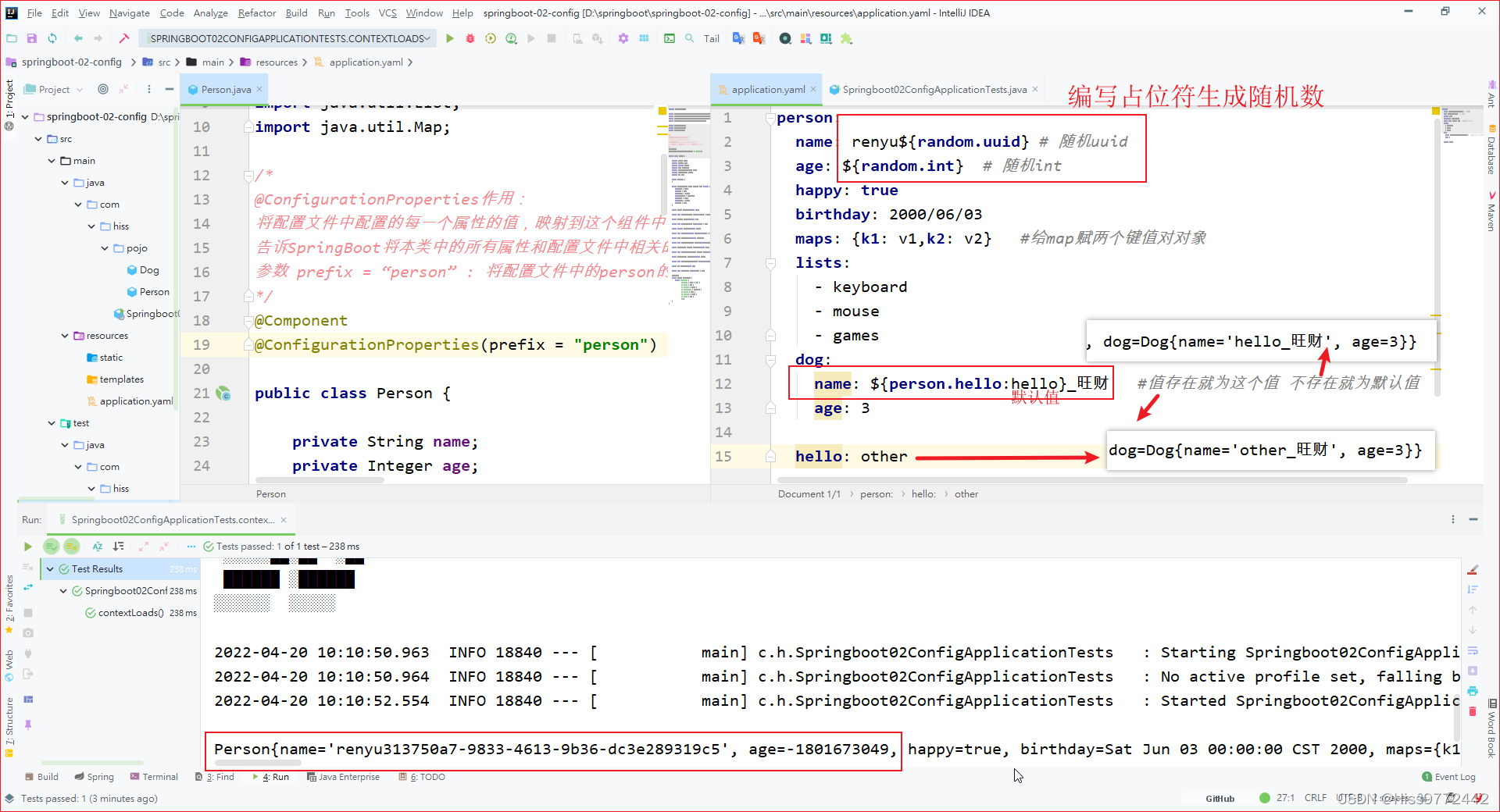Screen dimensions: 1500x812
Task: Rerun tests with green play in Run panel
Action: (28, 547)
